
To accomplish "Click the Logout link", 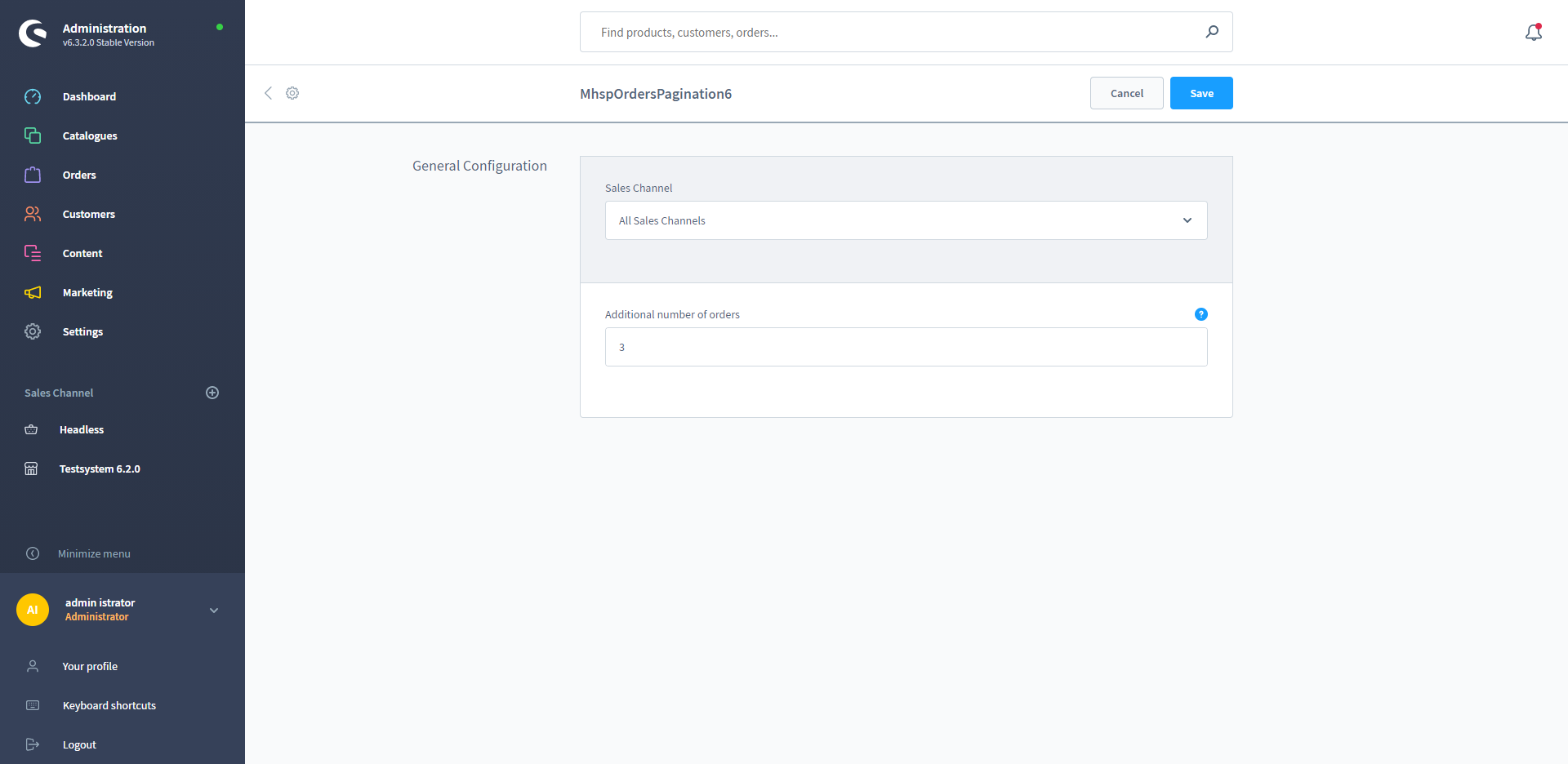I will tap(79, 744).
